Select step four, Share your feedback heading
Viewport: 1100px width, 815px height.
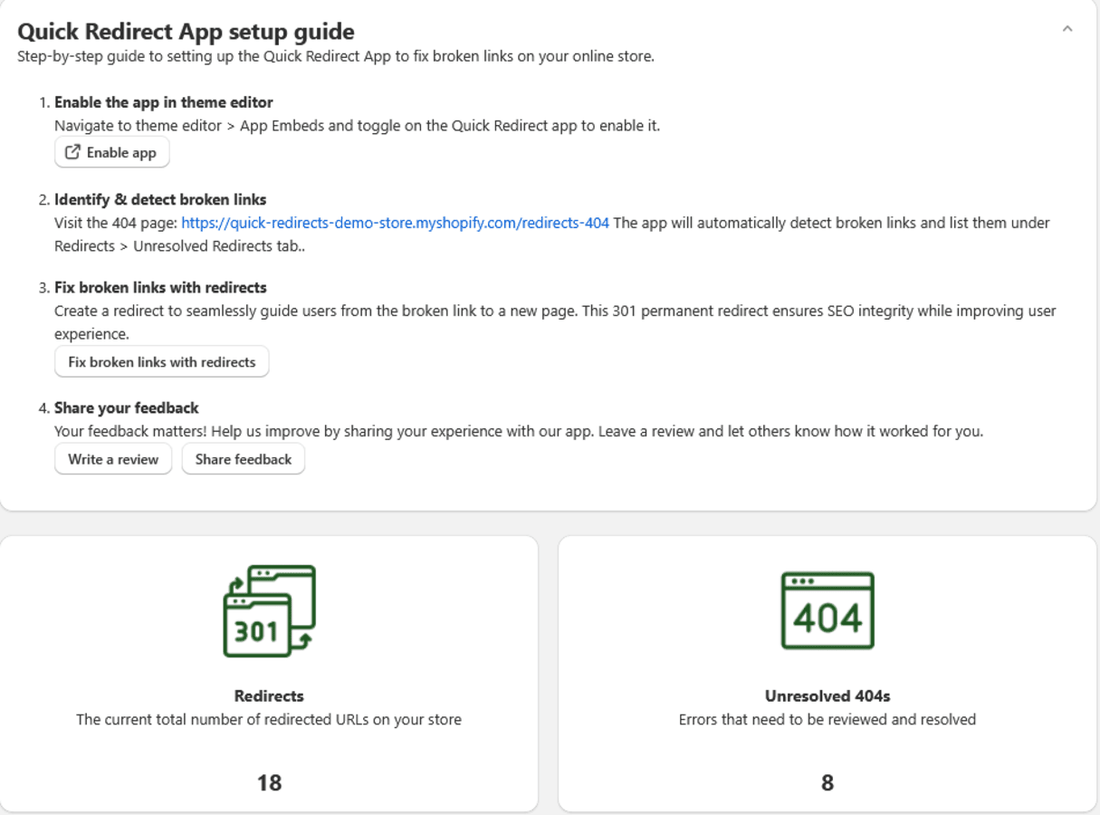click(126, 407)
